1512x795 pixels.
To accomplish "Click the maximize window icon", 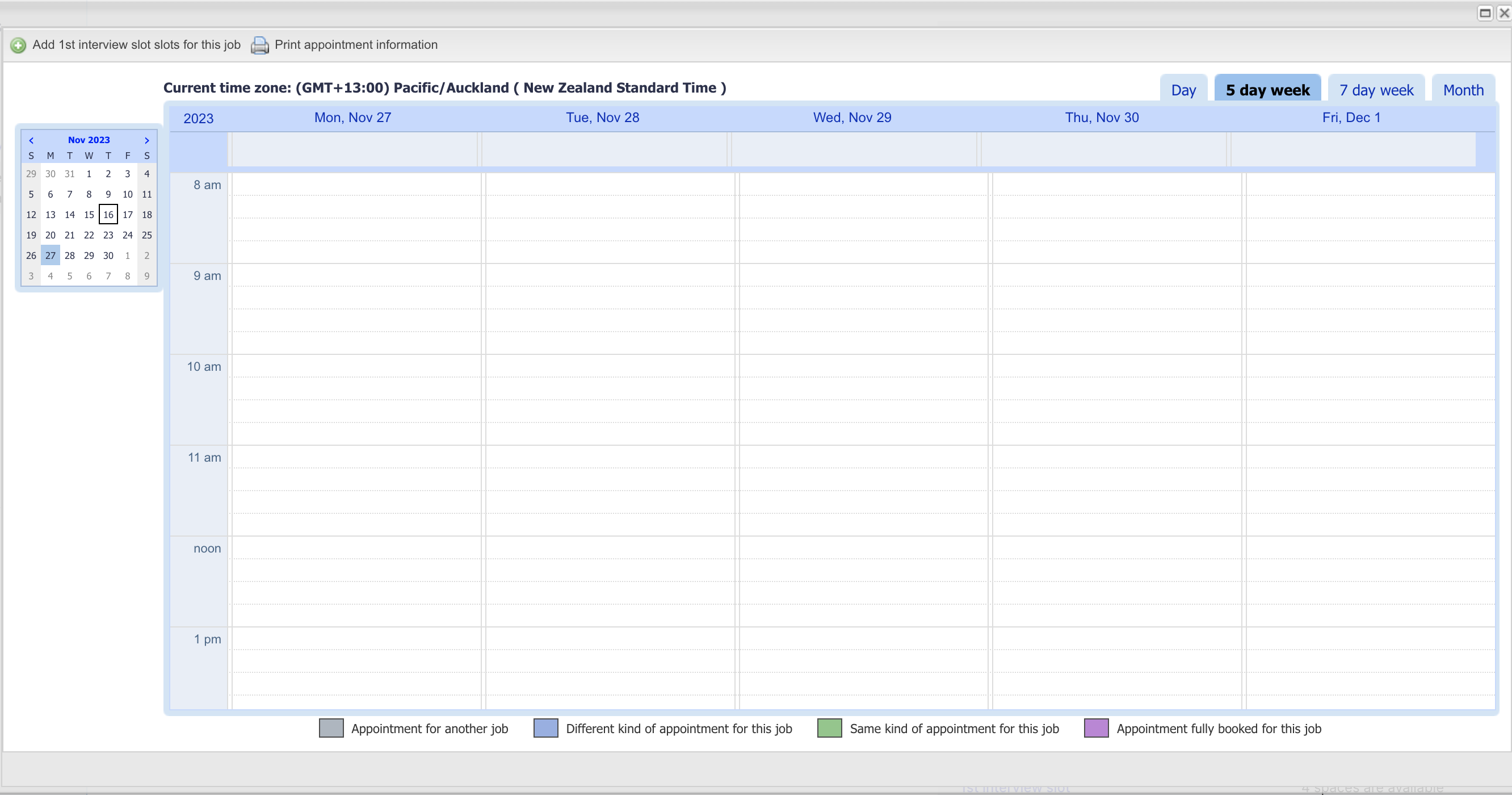I will pos(1485,13).
